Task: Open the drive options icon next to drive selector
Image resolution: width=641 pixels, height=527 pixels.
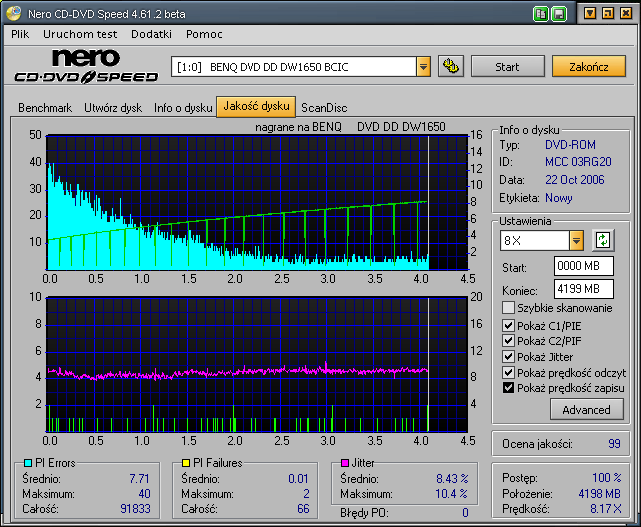Action: [x=451, y=66]
